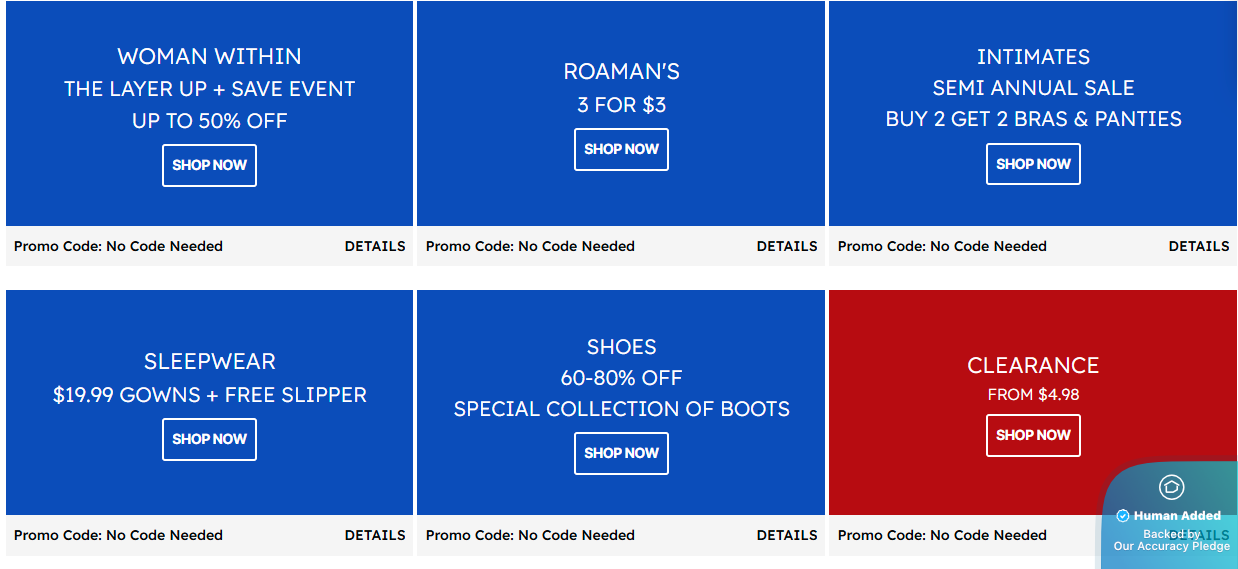
Task: Expand Details for Shoes offer
Action: tap(787, 535)
